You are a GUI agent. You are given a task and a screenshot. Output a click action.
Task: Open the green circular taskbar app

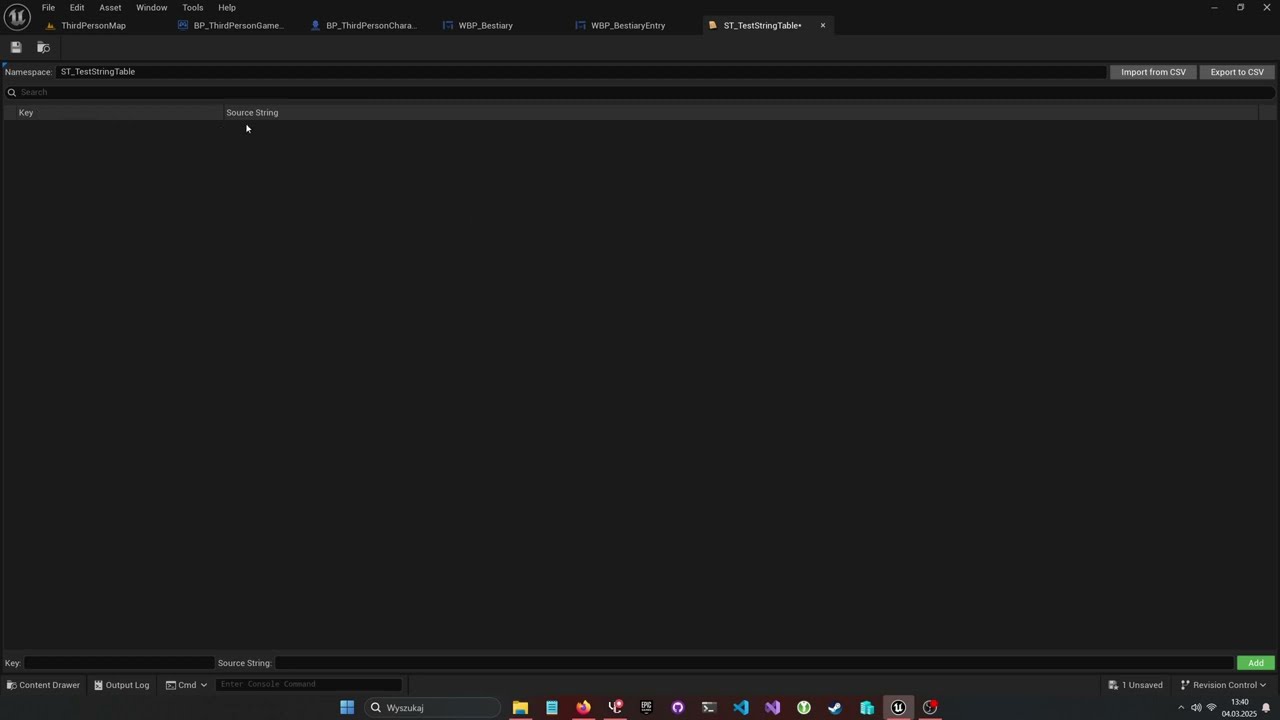coord(804,708)
